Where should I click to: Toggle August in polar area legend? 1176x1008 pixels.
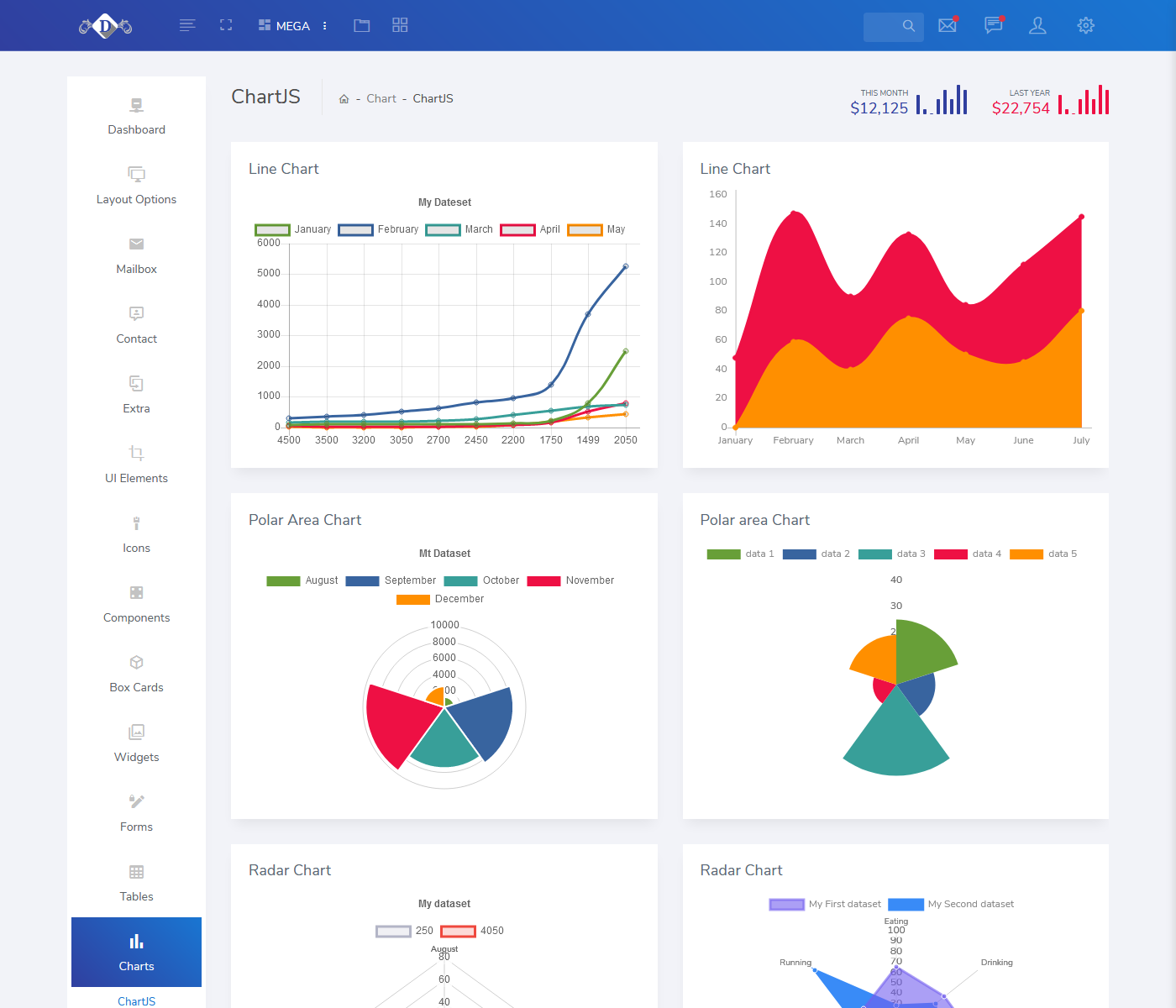click(x=302, y=580)
